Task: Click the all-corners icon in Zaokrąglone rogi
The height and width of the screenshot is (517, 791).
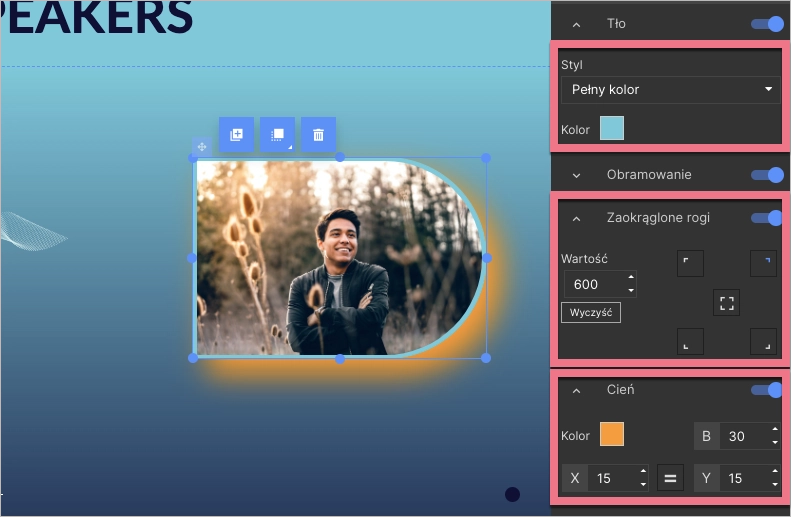Action: tap(726, 303)
